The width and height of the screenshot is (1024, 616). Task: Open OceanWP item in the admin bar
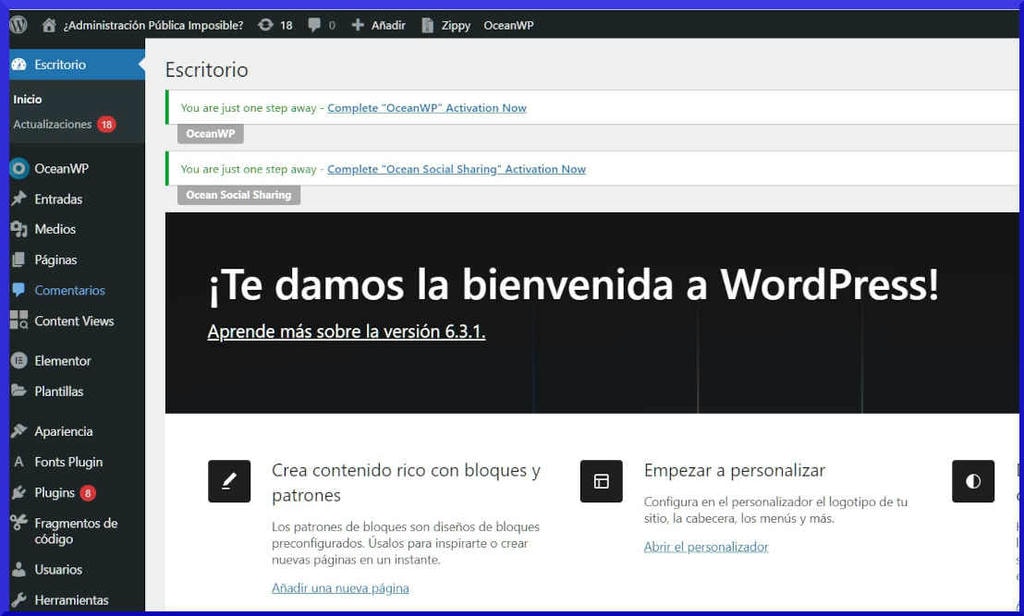coord(509,25)
